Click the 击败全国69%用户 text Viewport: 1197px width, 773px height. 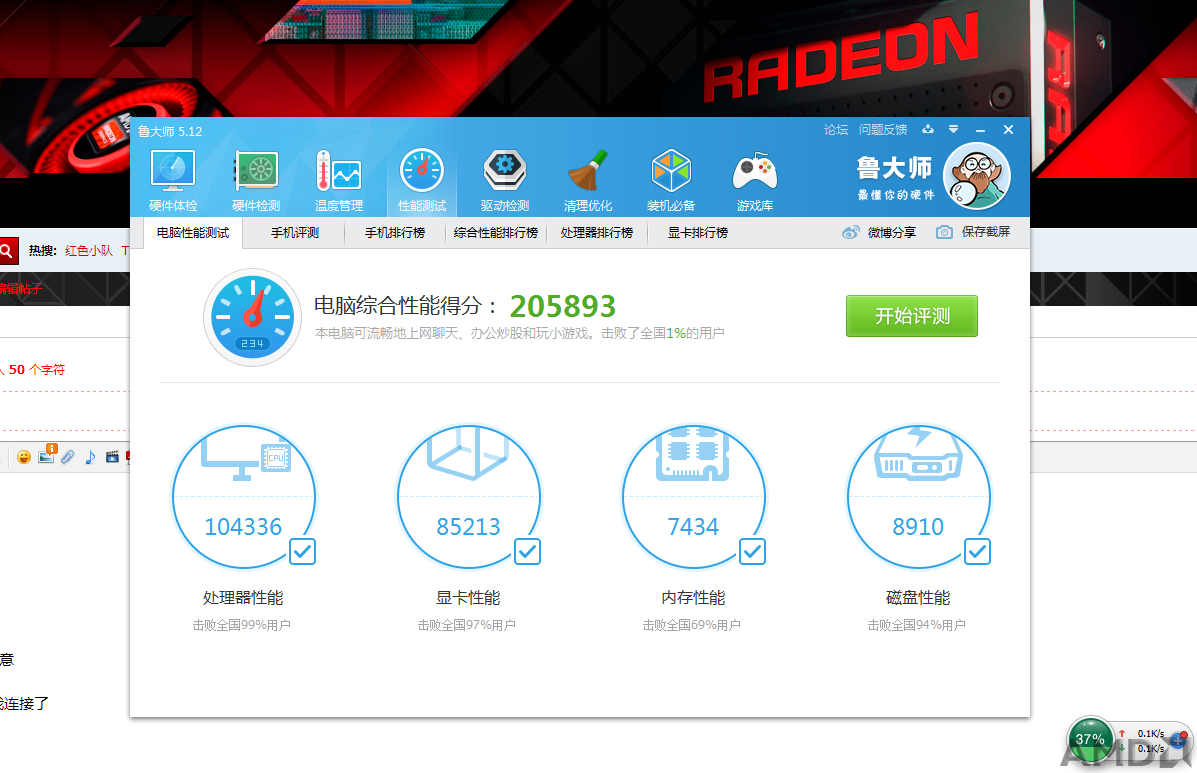(692, 625)
